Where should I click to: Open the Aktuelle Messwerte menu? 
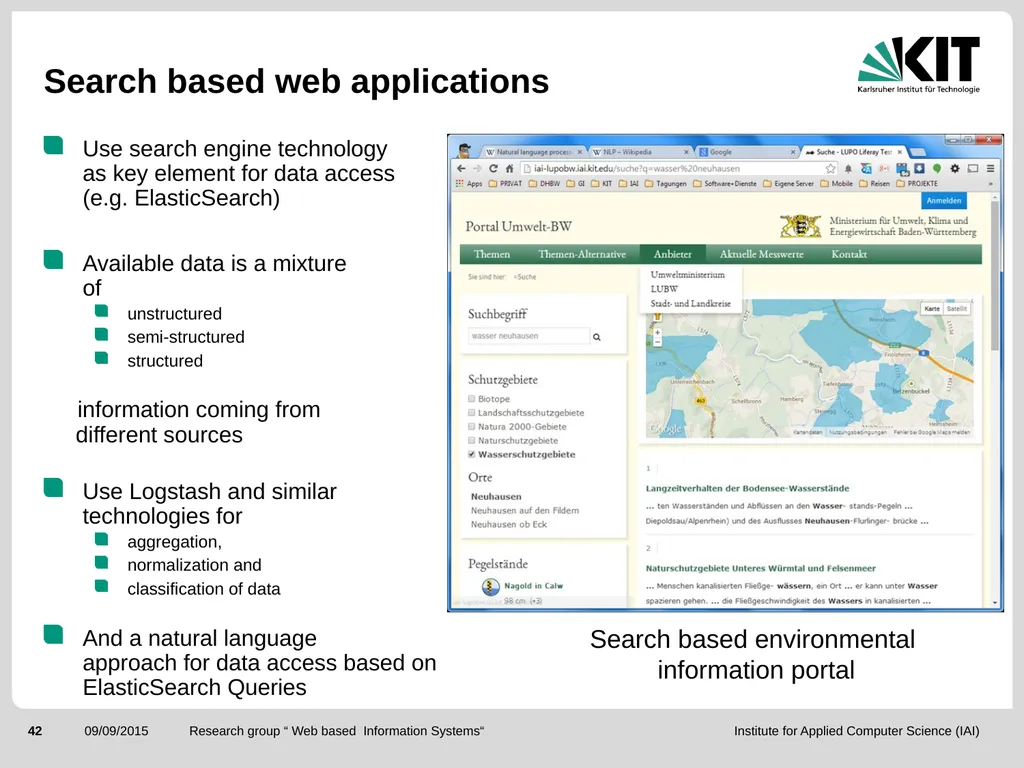[761, 254]
